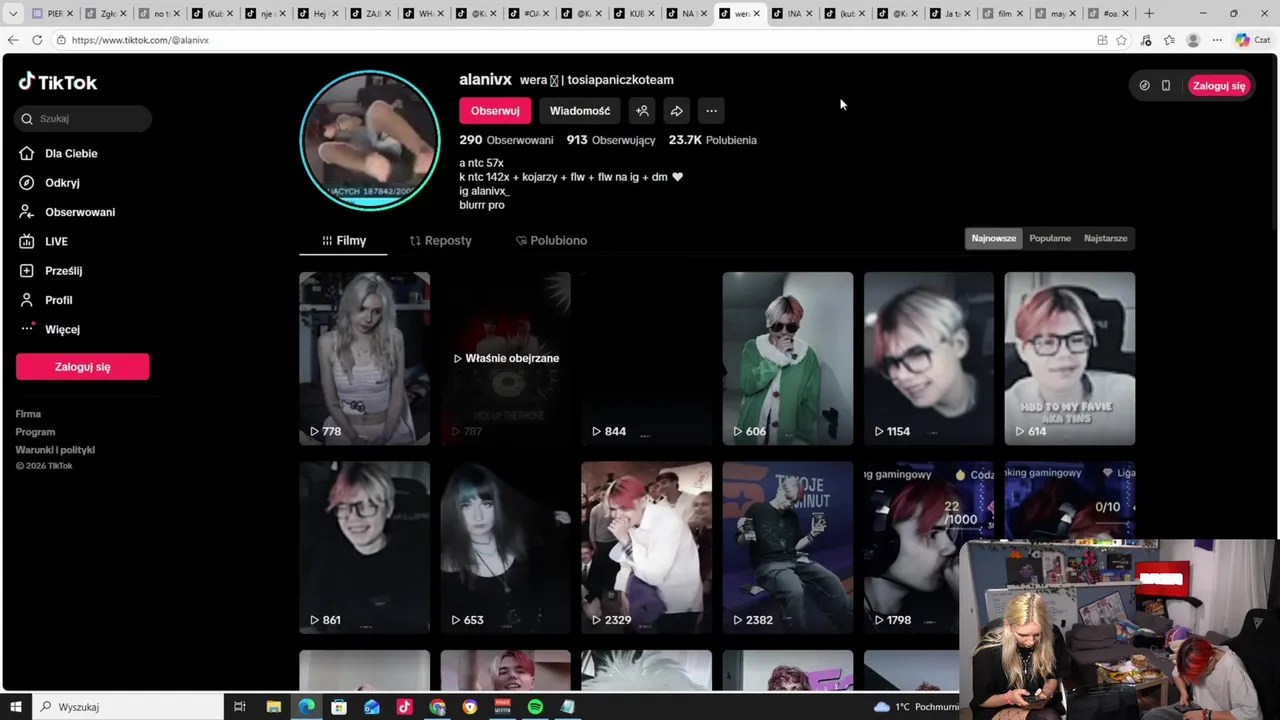
Task: Open the video with 2329 views
Action: (646, 547)
